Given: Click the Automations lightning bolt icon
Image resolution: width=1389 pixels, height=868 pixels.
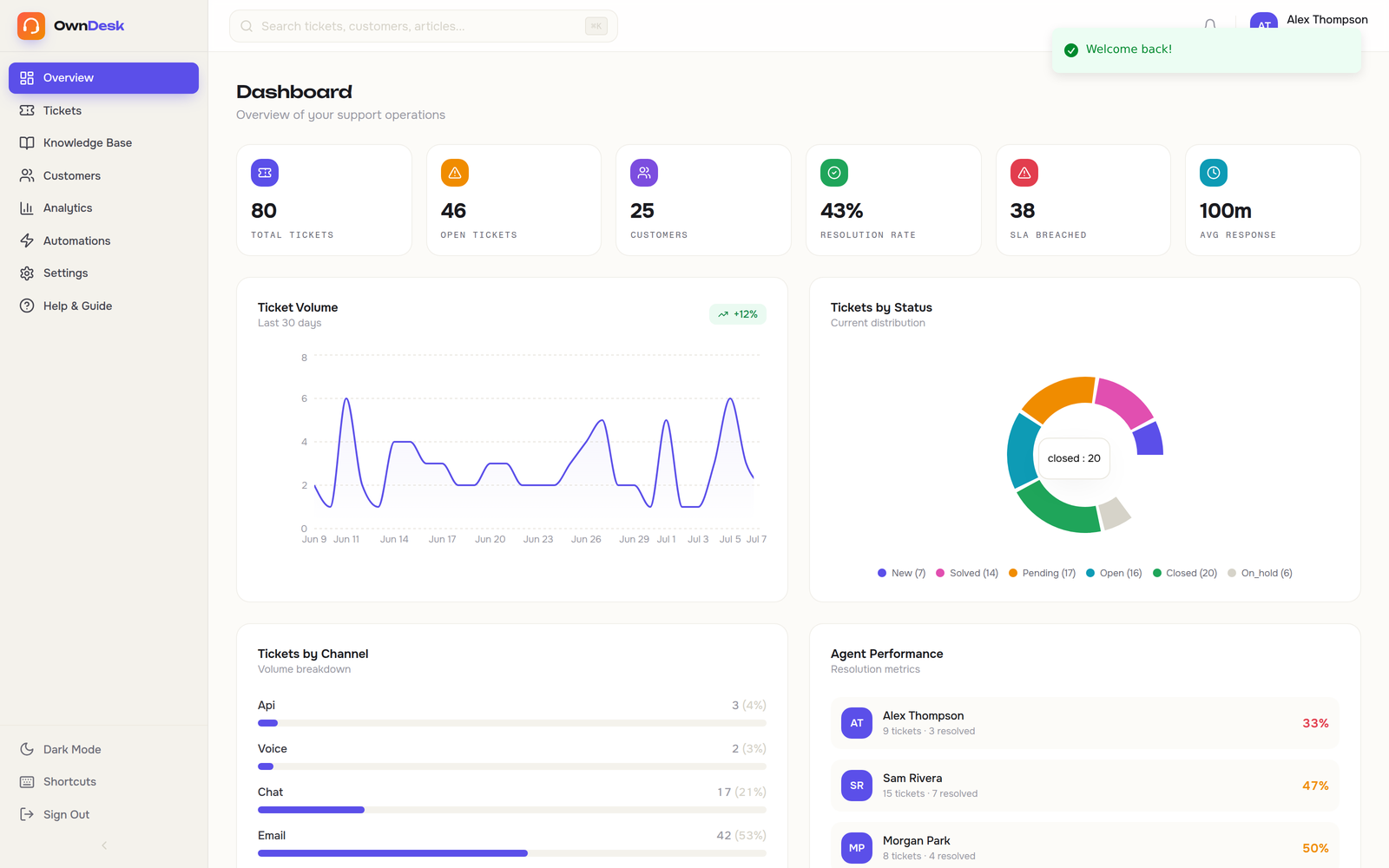Looking at the screenshot, I should (27, 240).
